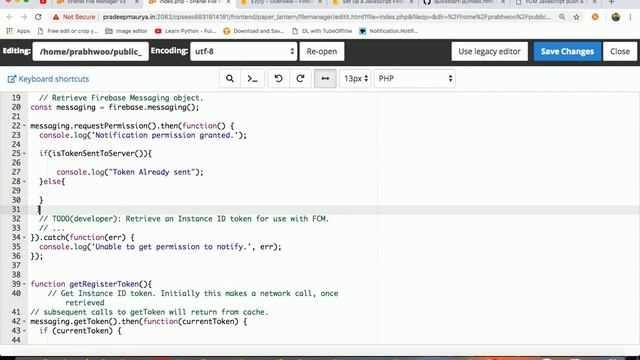Click 'messaging.getToken()' on line 42
Screen dimensions: 640x360
pos(73,322)
